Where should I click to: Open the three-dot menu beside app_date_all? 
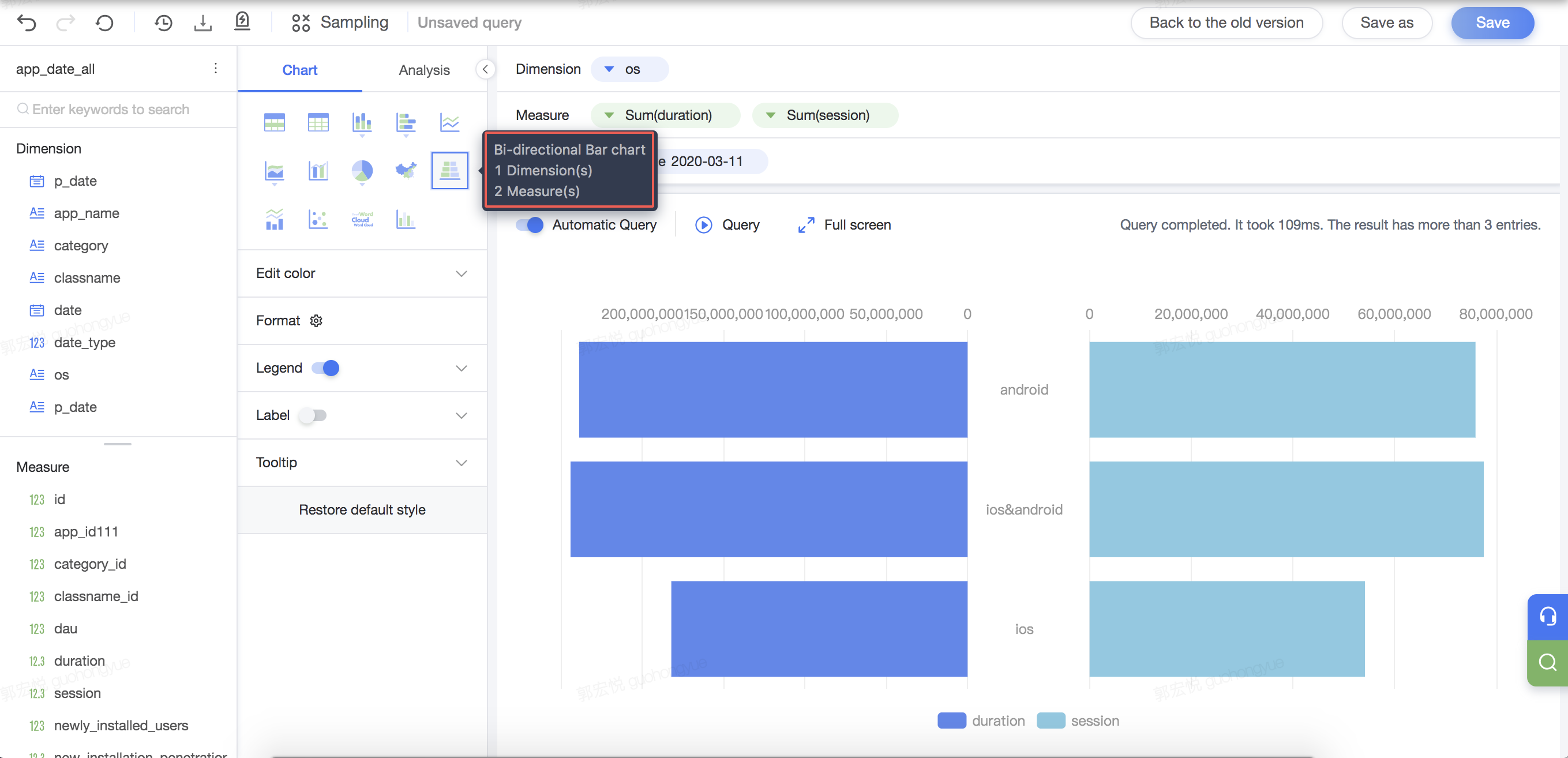(x=216, y=68)
